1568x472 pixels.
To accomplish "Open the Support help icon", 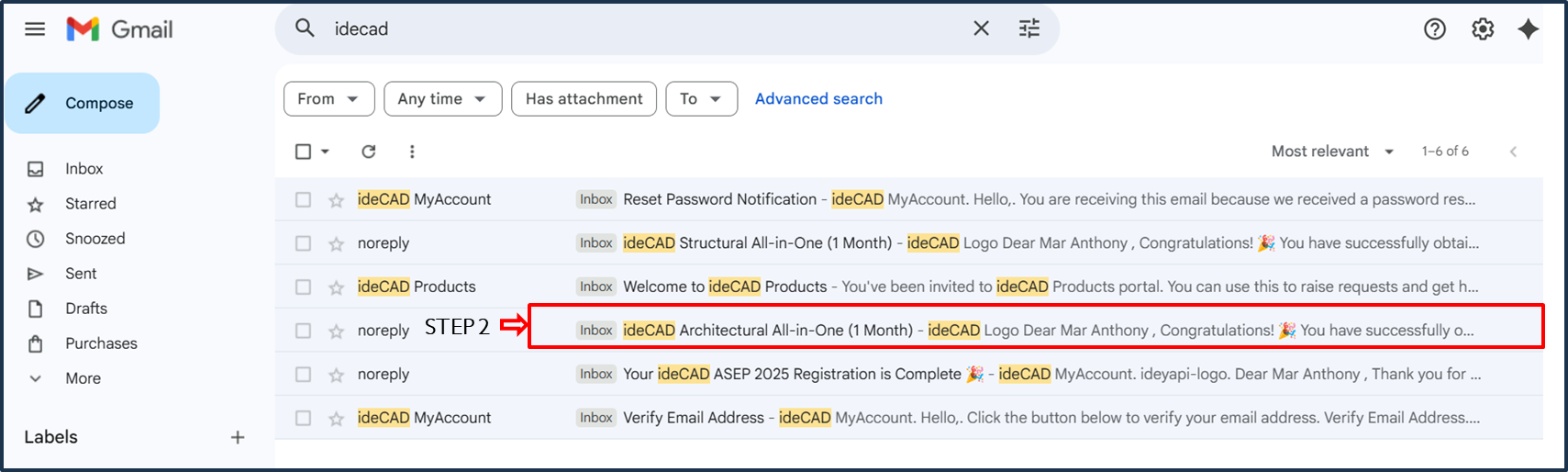I will [x=1435, y=29].
